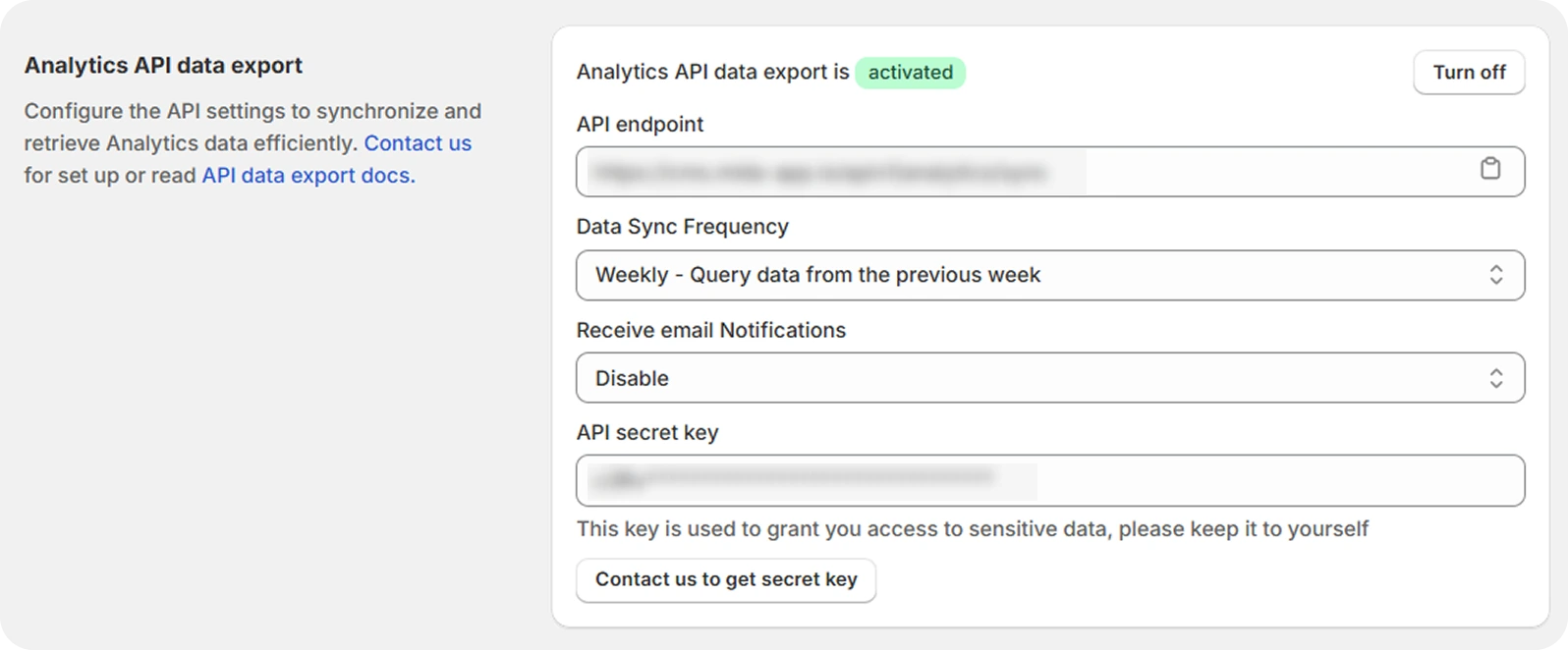Viewport: 1568px width, 650px height.
Task: Click the Receive email Notifications label
Action: (711, 330)
